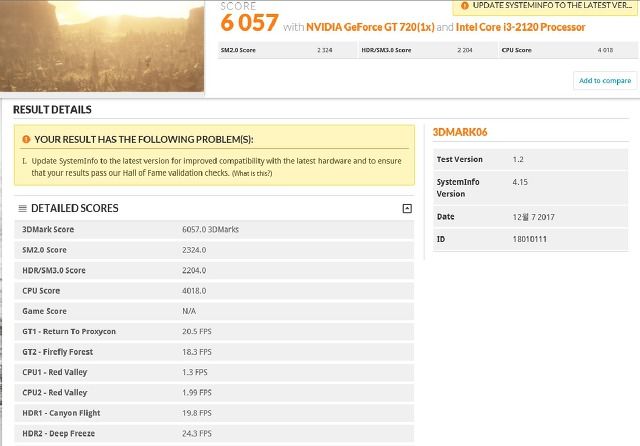Click the Date value 12월 7 2017
This screenshot has height=446, width=640.
click(533, 217)
